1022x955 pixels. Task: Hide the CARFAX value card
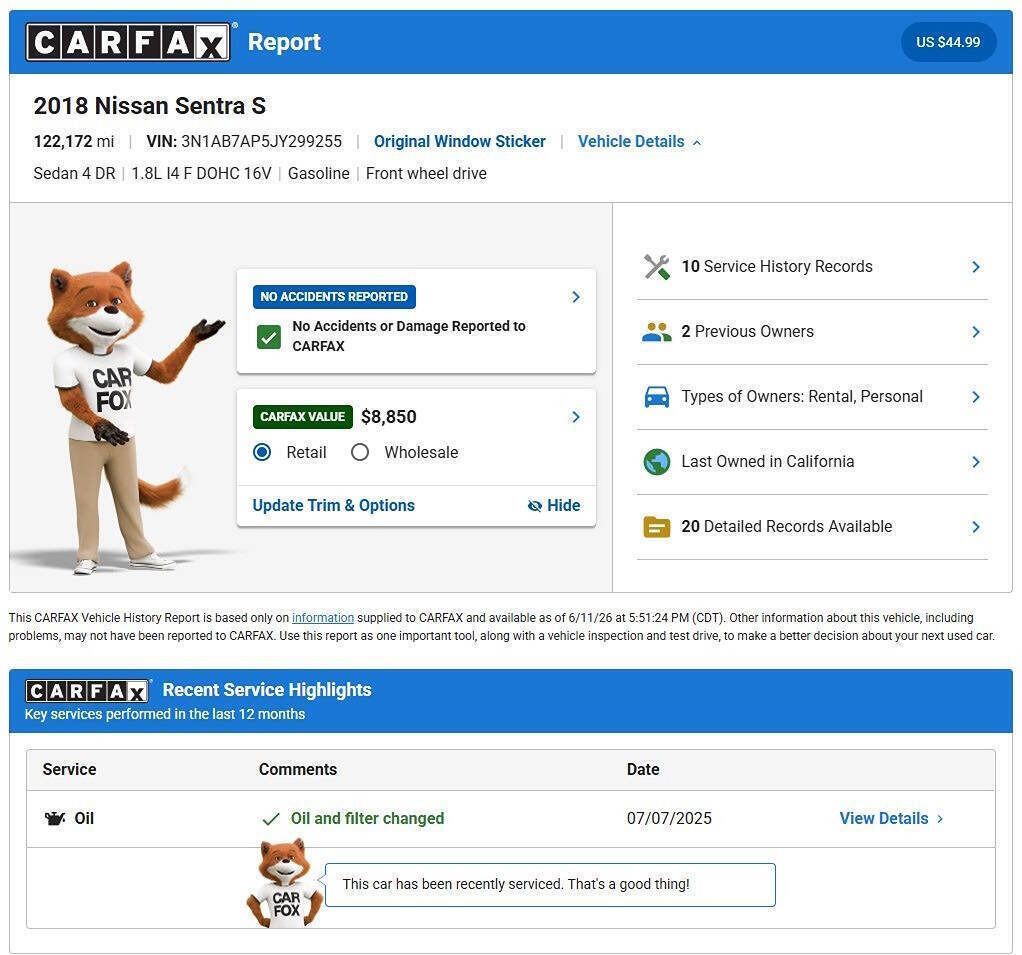554,505
